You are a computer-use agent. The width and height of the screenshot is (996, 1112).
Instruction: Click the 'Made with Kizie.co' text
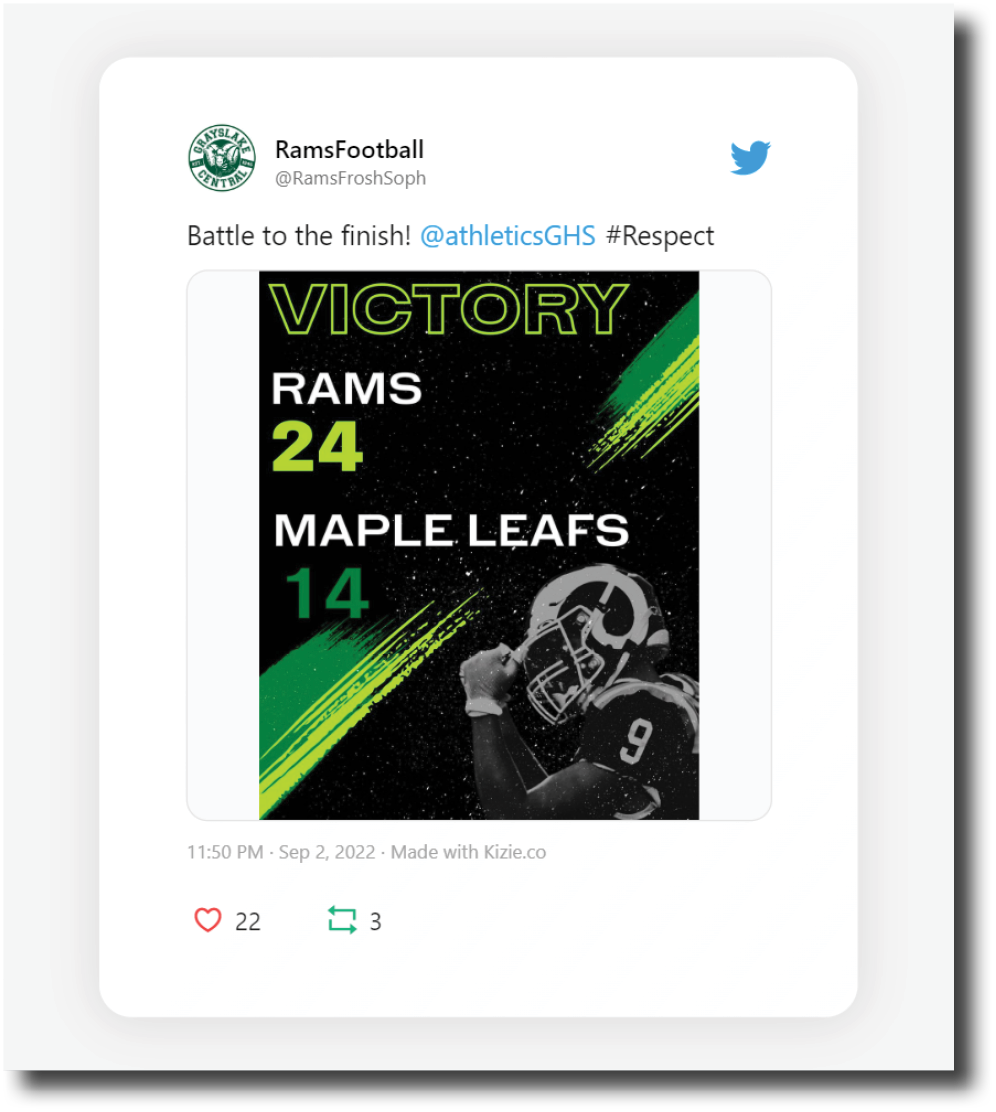click(x=468, y=853)
